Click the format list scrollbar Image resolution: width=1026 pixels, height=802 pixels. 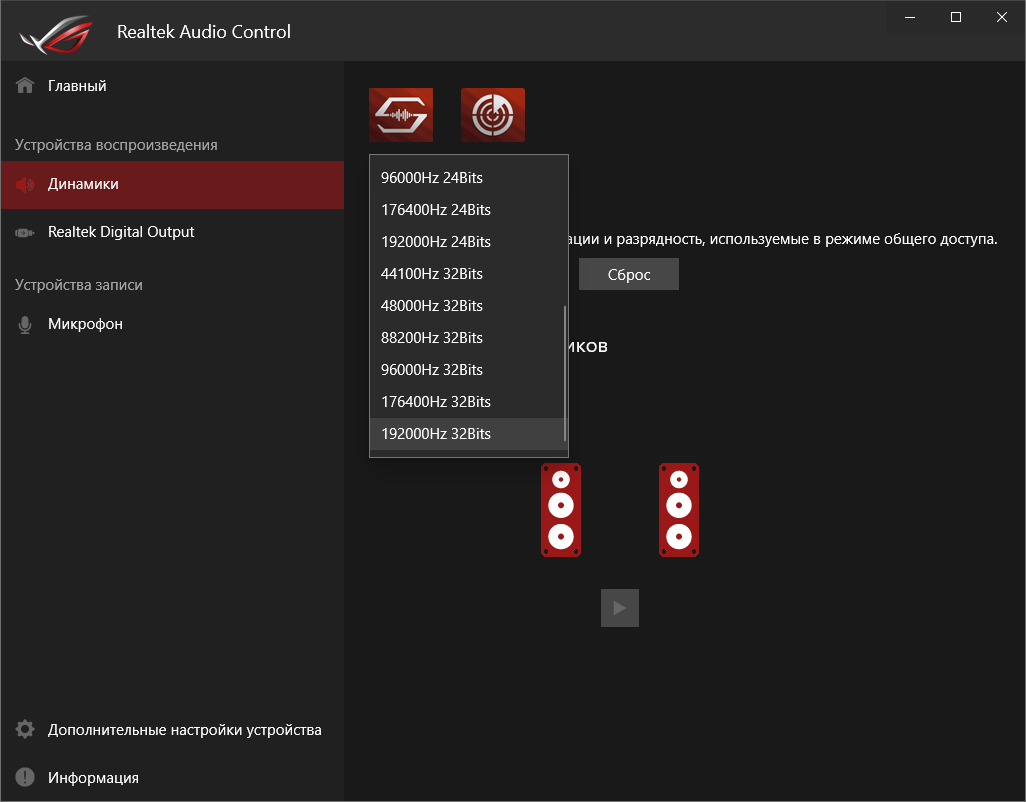point(565,374)
